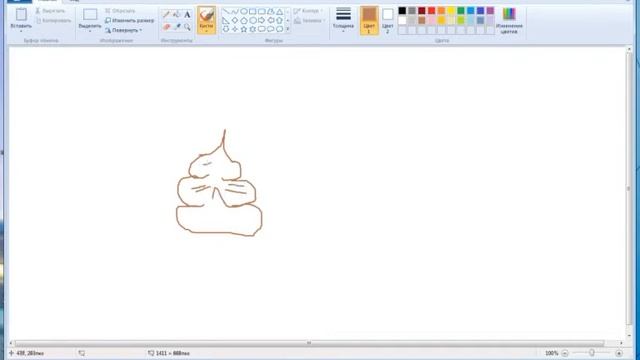Open the shape Fill (Заливка) dropdown
640x360 pixels.
(309, 21)
